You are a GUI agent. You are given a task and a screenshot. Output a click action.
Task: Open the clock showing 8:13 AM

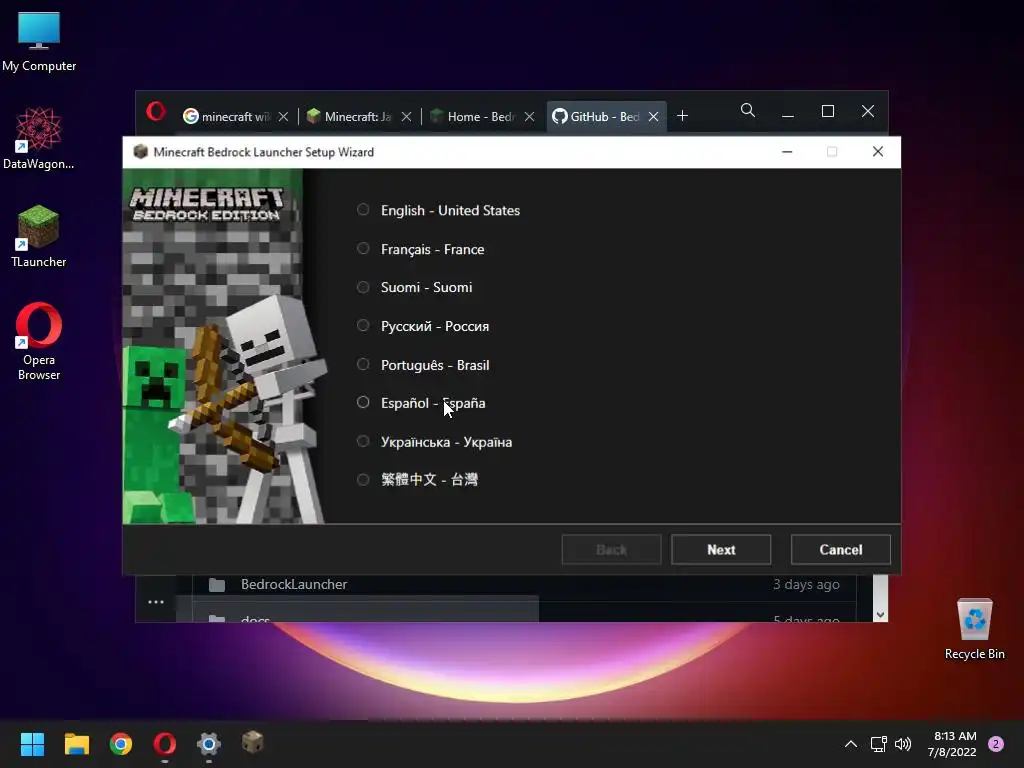(952, 744)
